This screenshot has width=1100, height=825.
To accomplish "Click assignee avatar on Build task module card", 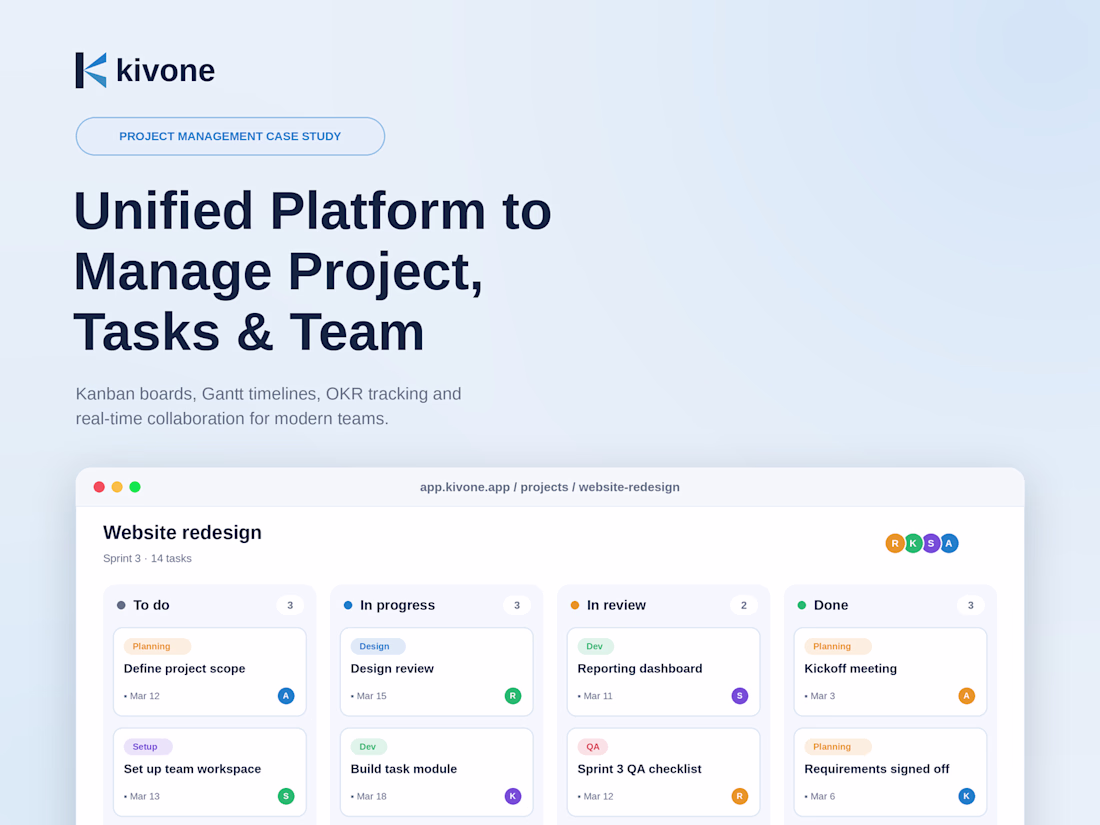I will tap(513, 796).
